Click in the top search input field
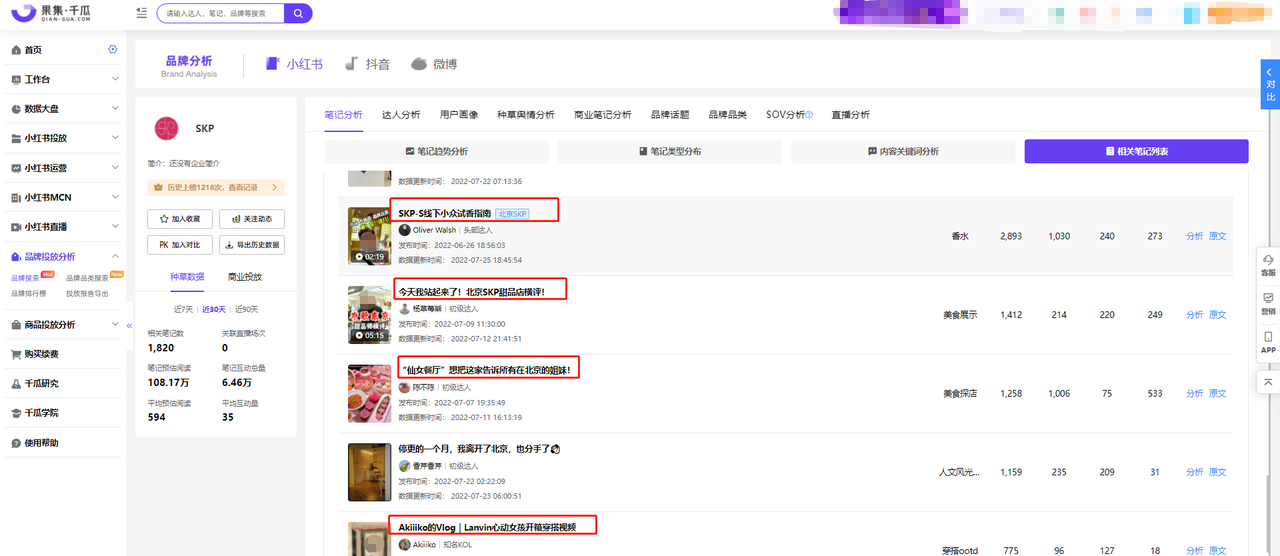This screenshot has width=1280, height=556. click(x=220, y=13)
